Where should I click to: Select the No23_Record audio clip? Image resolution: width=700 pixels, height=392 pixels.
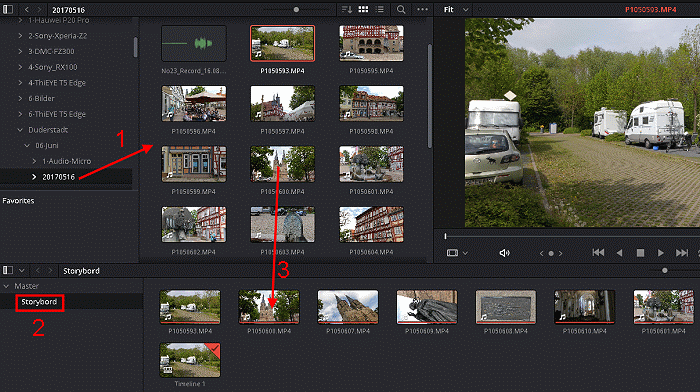[x=194, y=43]
